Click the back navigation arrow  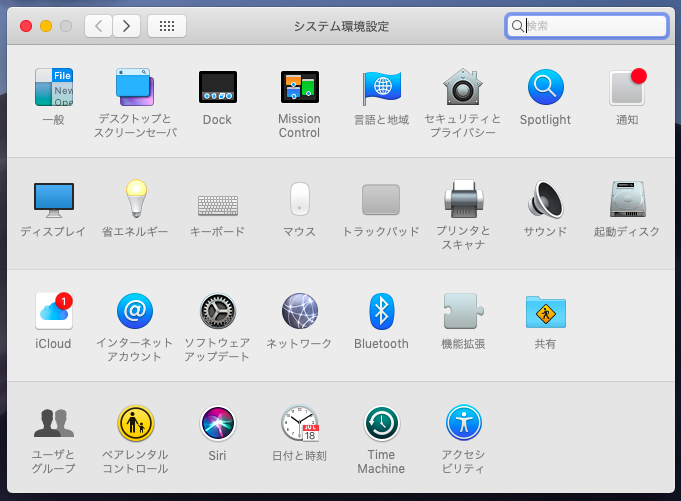point(98,26)
